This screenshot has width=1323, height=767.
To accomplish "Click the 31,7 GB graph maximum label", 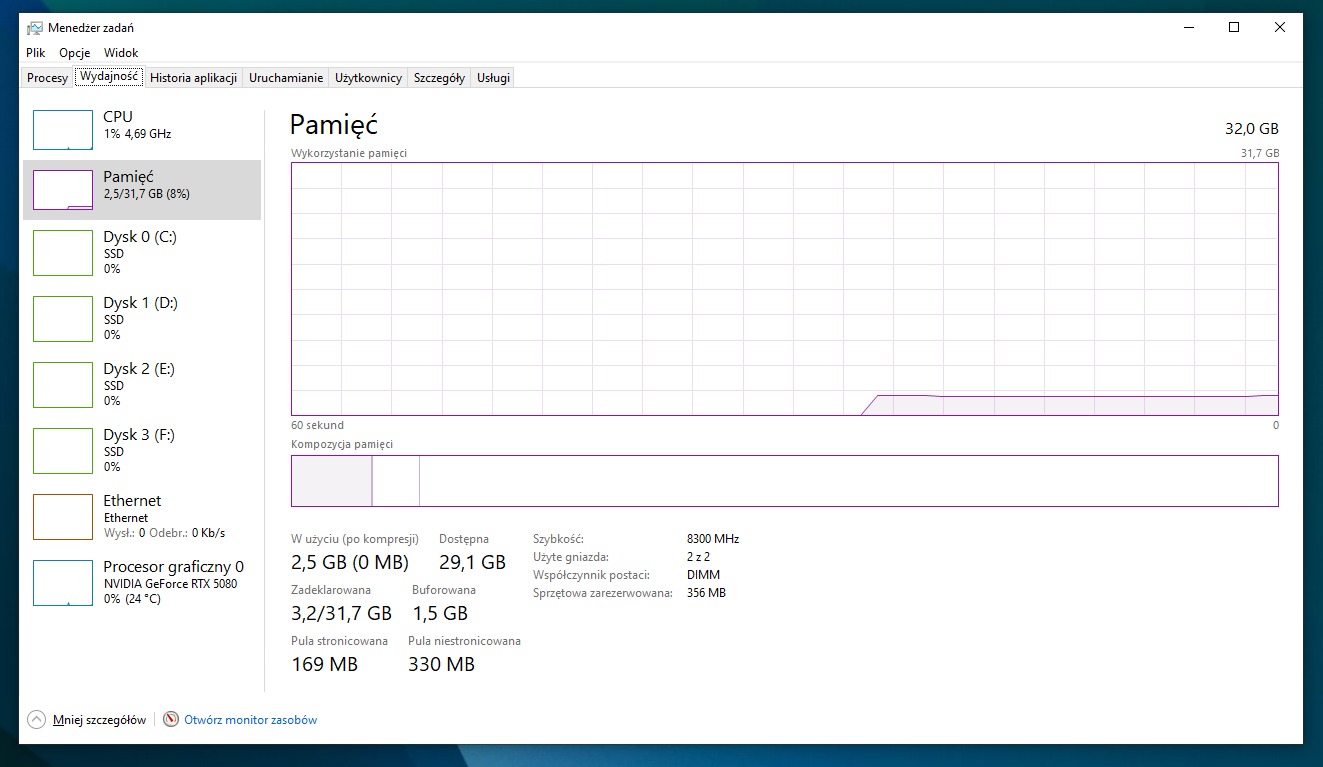I will click(1260, 153).
